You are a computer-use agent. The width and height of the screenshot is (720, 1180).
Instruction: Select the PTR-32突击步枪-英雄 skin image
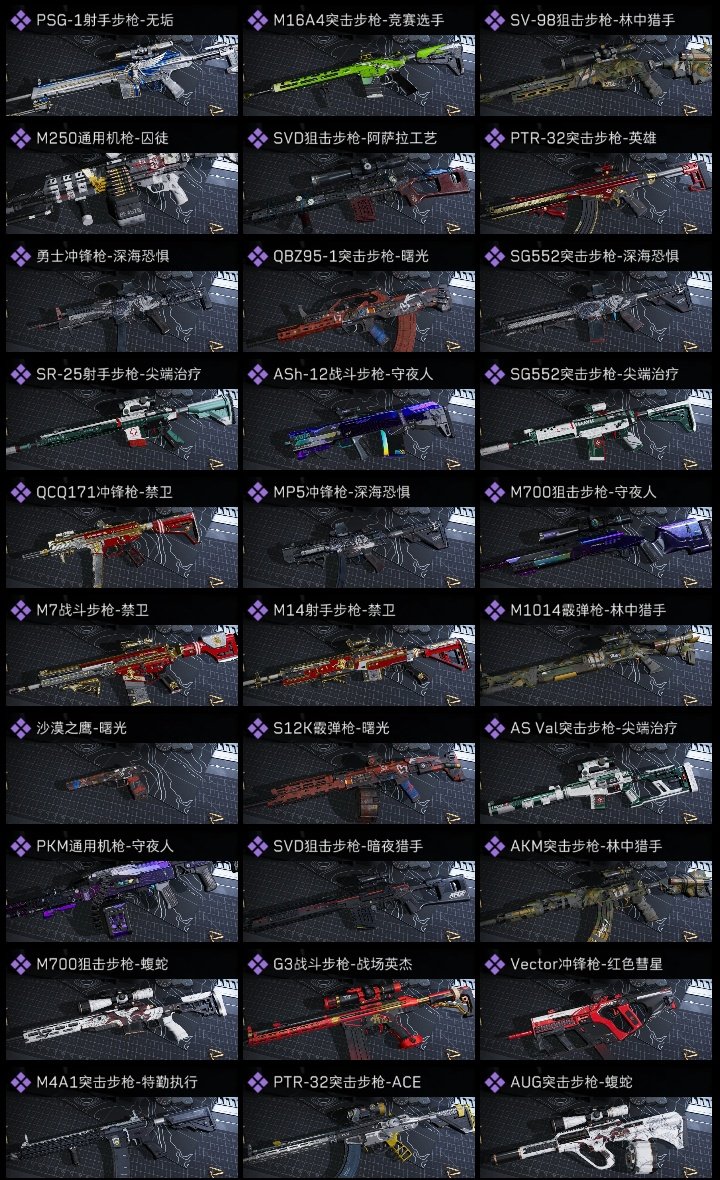(596, 193)
